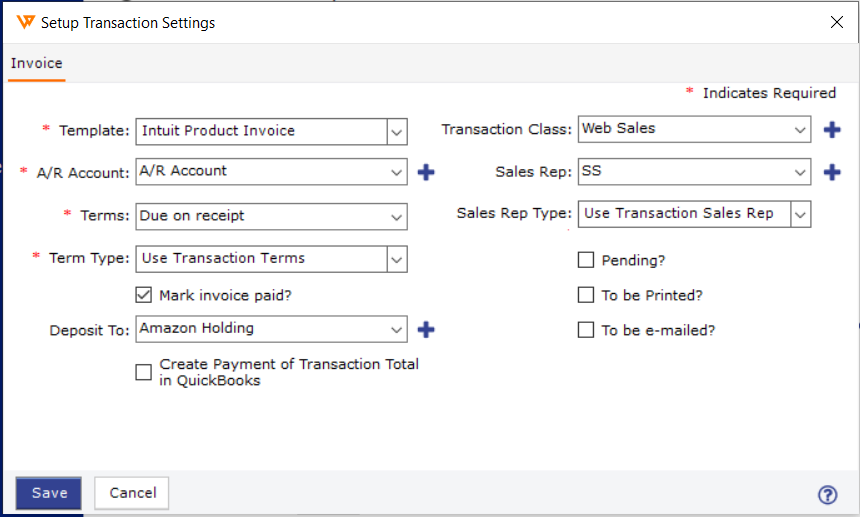This screenshot has height=517, width=860.
Task: Expand Sales Rep Type dropdown arrow
Action: coord(800,214)
